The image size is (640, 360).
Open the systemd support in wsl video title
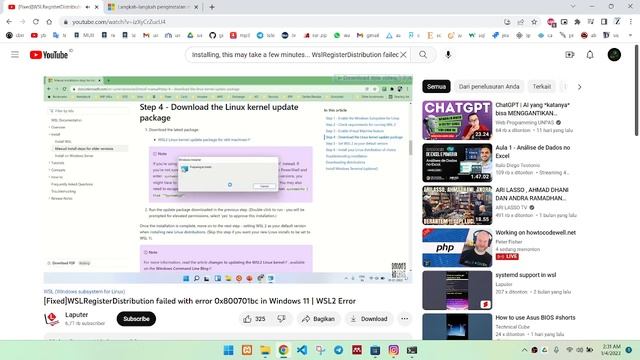pyautogui.click(x=526, y=275)
